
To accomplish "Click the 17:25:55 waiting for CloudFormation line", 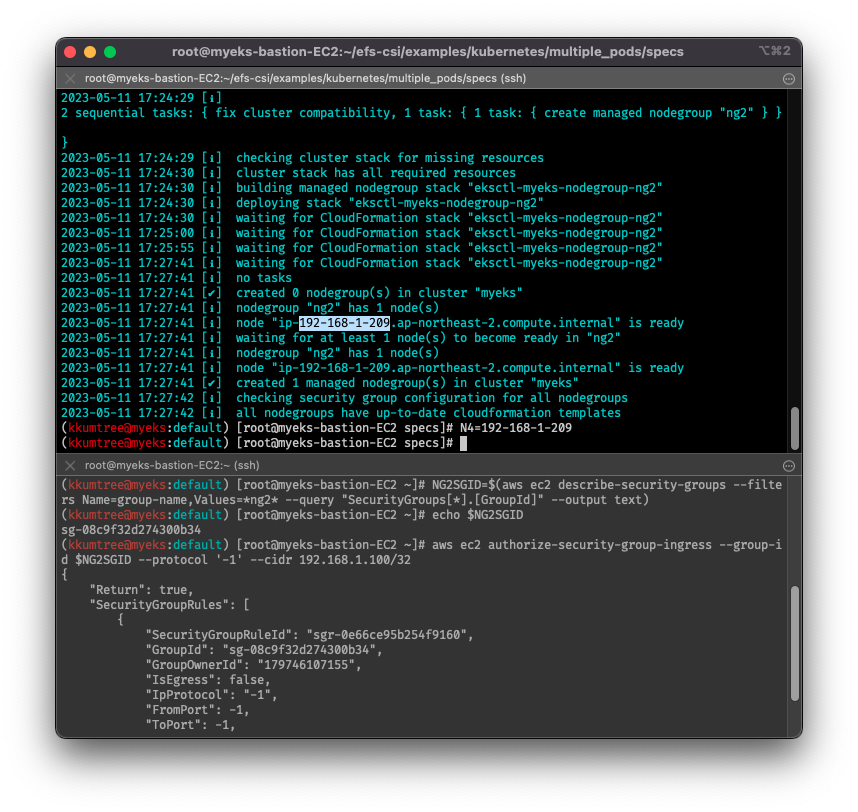I will pos(362,248).
